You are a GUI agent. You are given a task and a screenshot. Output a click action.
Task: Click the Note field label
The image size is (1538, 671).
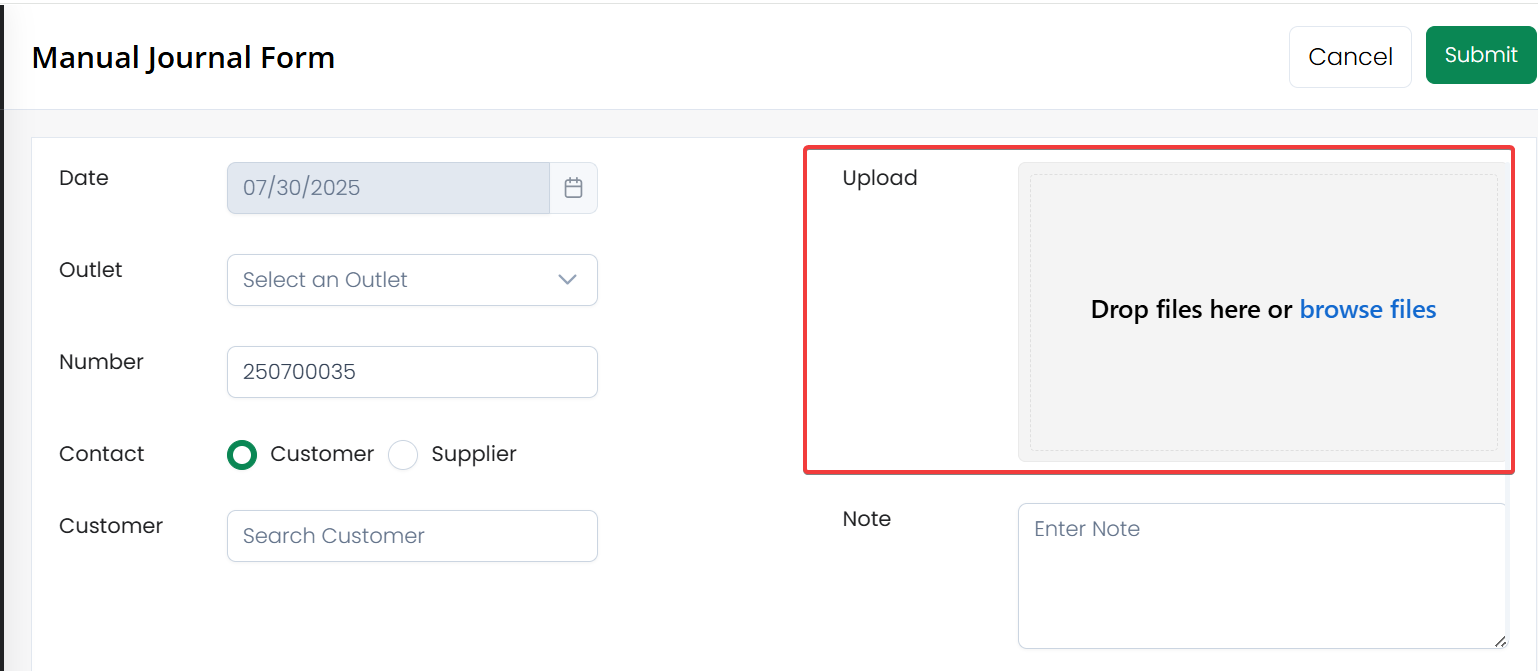click(867, 519)
